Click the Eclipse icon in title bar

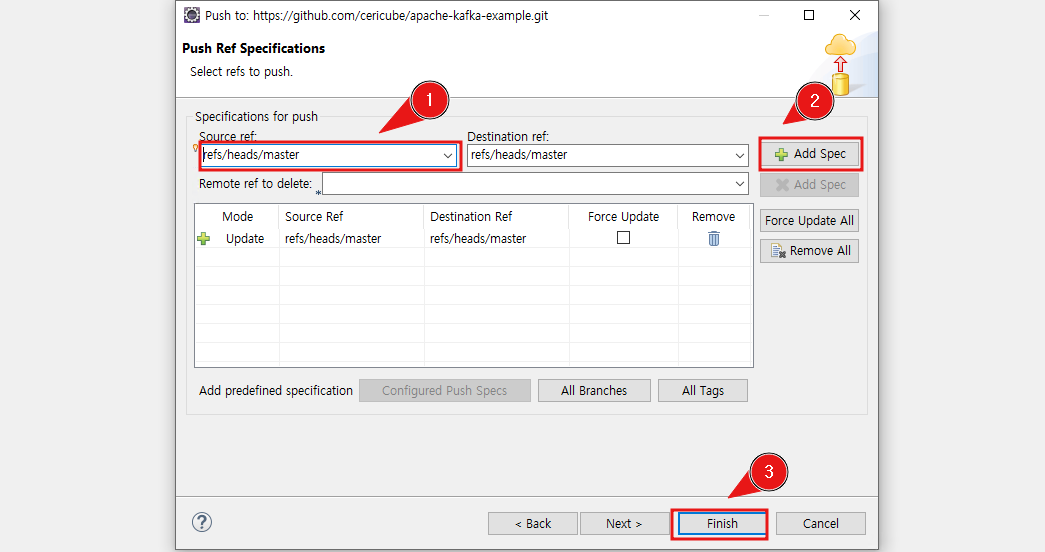click(x=192, y=15)
